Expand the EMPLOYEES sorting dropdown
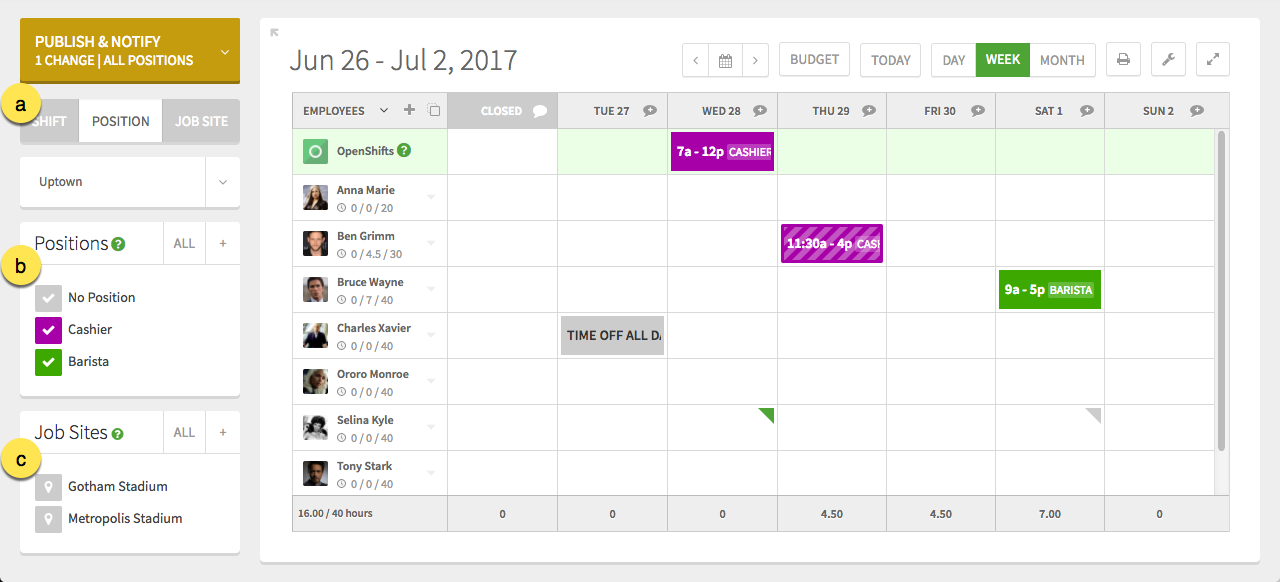Screen dimensions: 1280x582 point(382,110)
